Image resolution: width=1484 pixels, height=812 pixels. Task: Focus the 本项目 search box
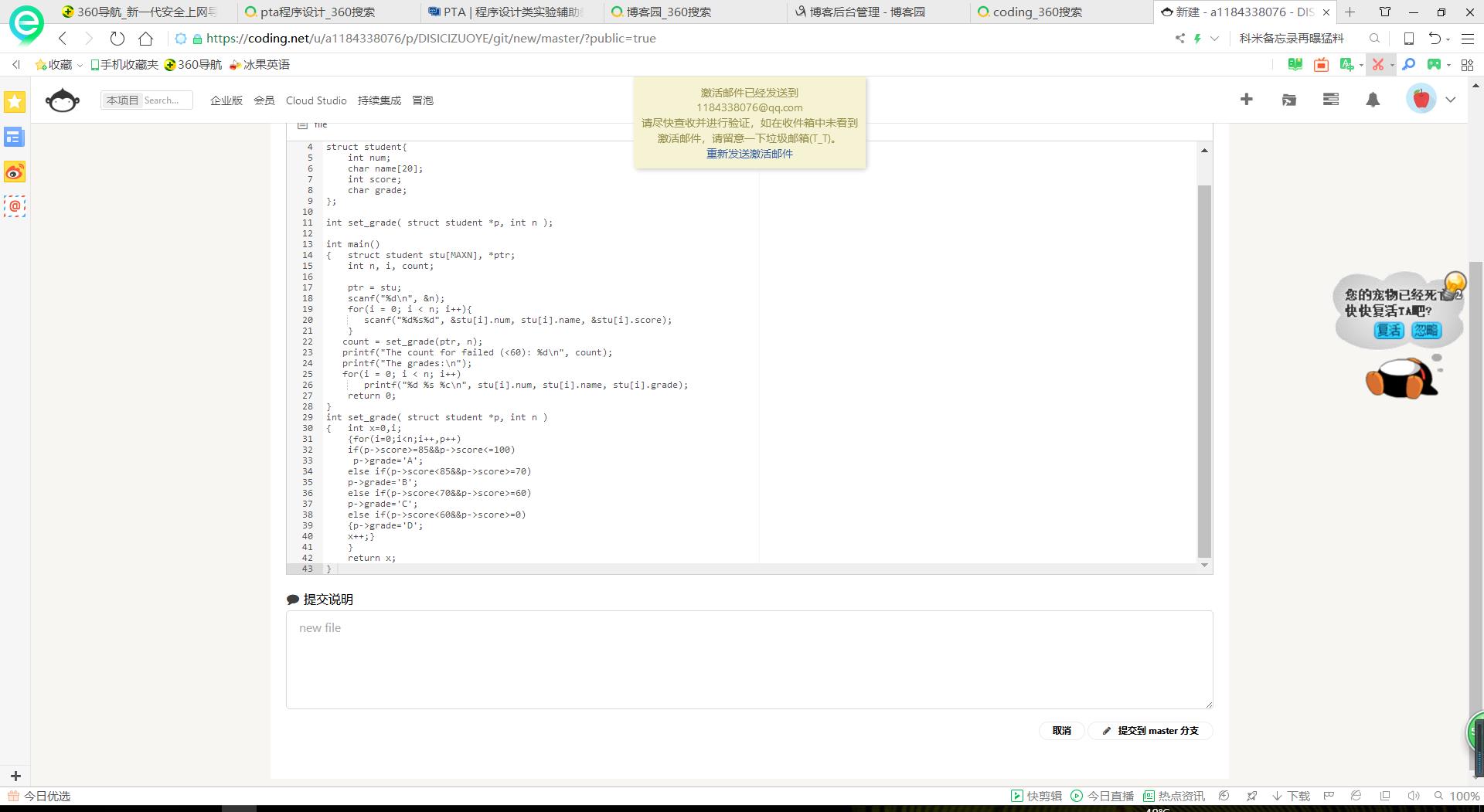(x=147, y=100)
